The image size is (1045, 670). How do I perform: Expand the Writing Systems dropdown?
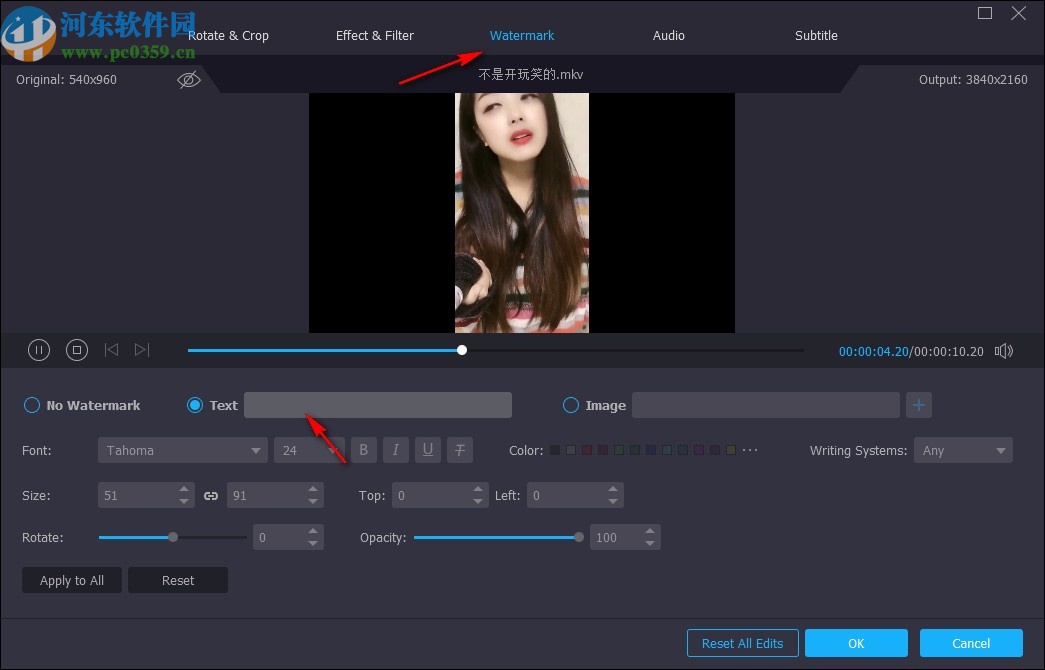pos(963,450)
